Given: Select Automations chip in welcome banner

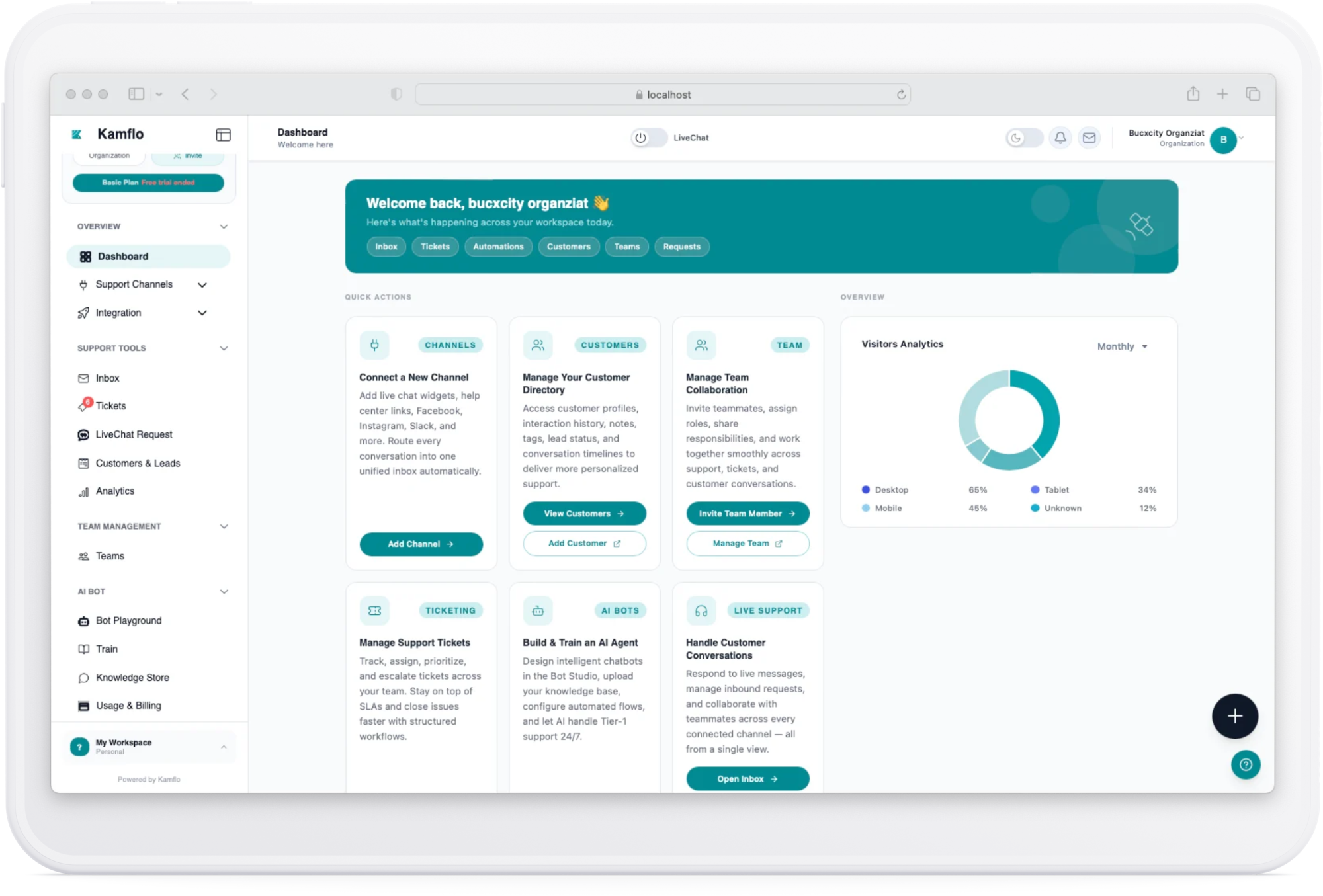Looking at the screenshot, I should click(498, 247).
